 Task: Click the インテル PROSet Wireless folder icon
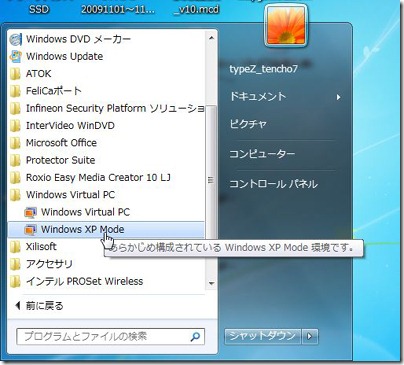pos(15,282)
